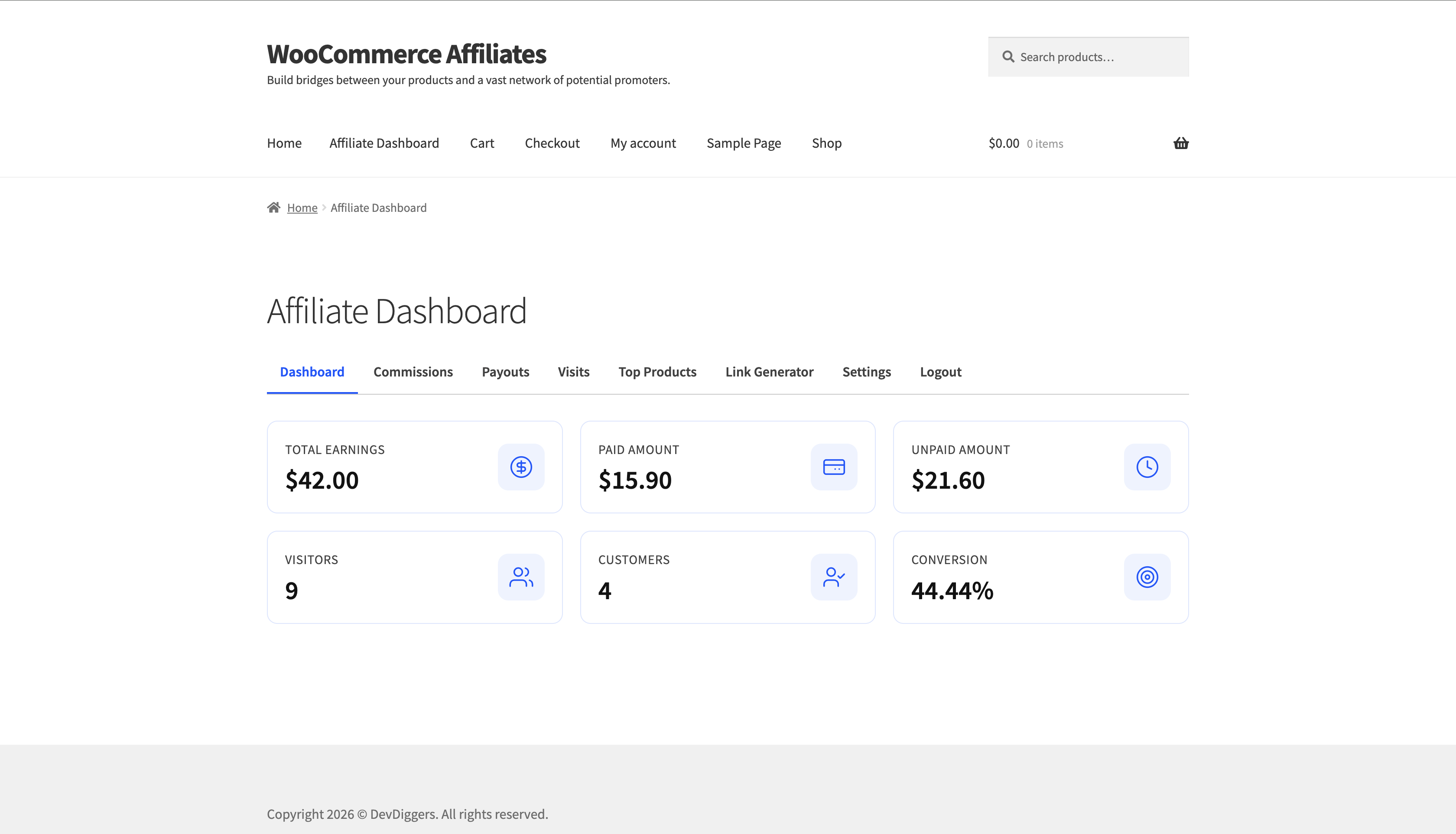
Task: Navigate to the Shop page
Action: pos(826,143)
